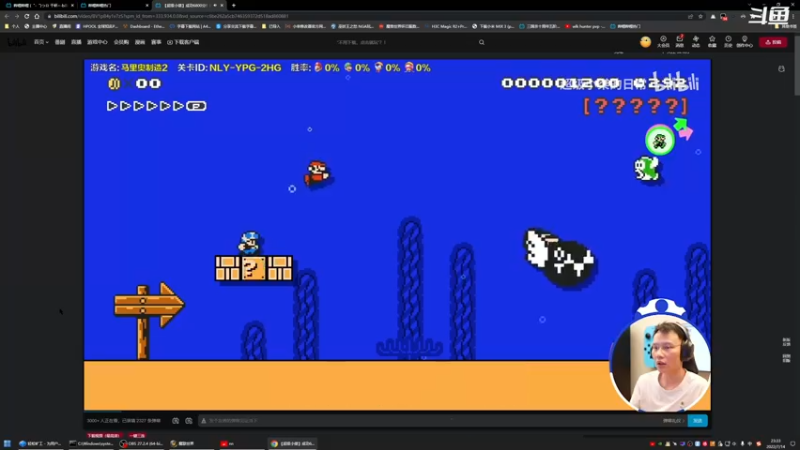Toggle the danmaku display icon

coord(176,421)
